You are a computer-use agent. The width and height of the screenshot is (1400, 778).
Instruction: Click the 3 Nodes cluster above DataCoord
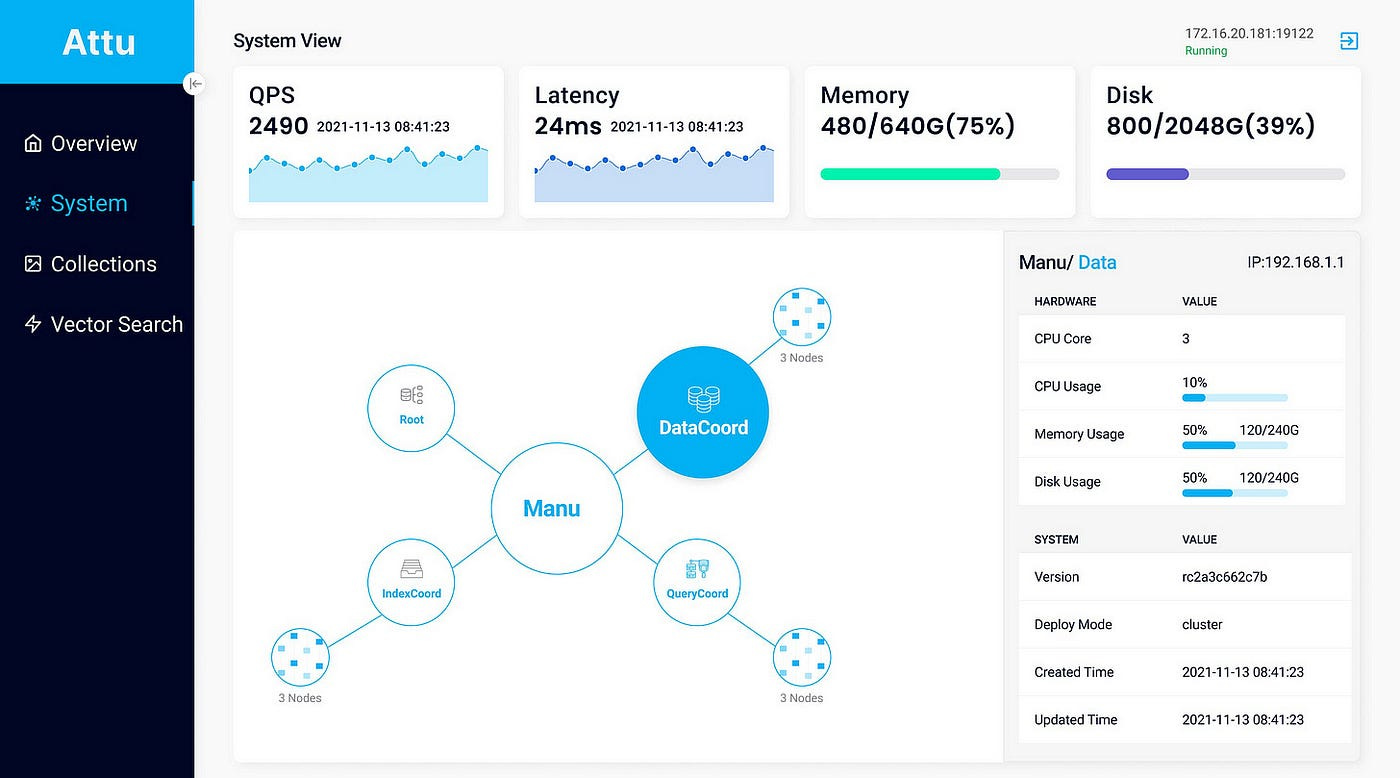click(x=801, y=316)
